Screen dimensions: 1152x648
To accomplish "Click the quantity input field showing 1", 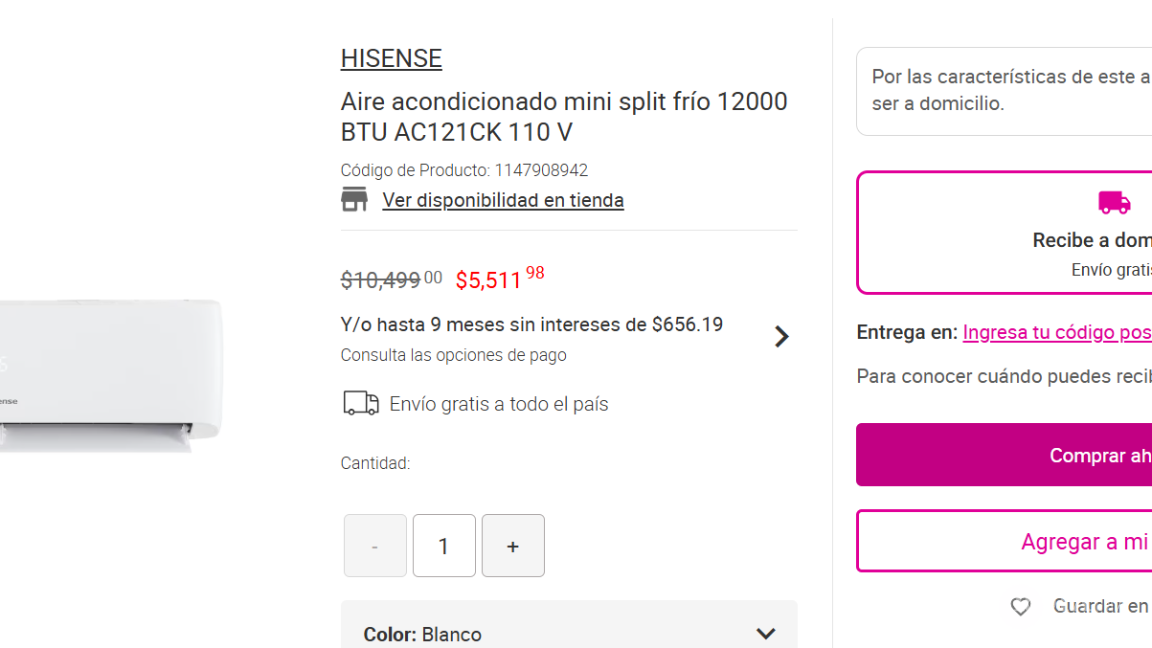I will coord(444,545).
